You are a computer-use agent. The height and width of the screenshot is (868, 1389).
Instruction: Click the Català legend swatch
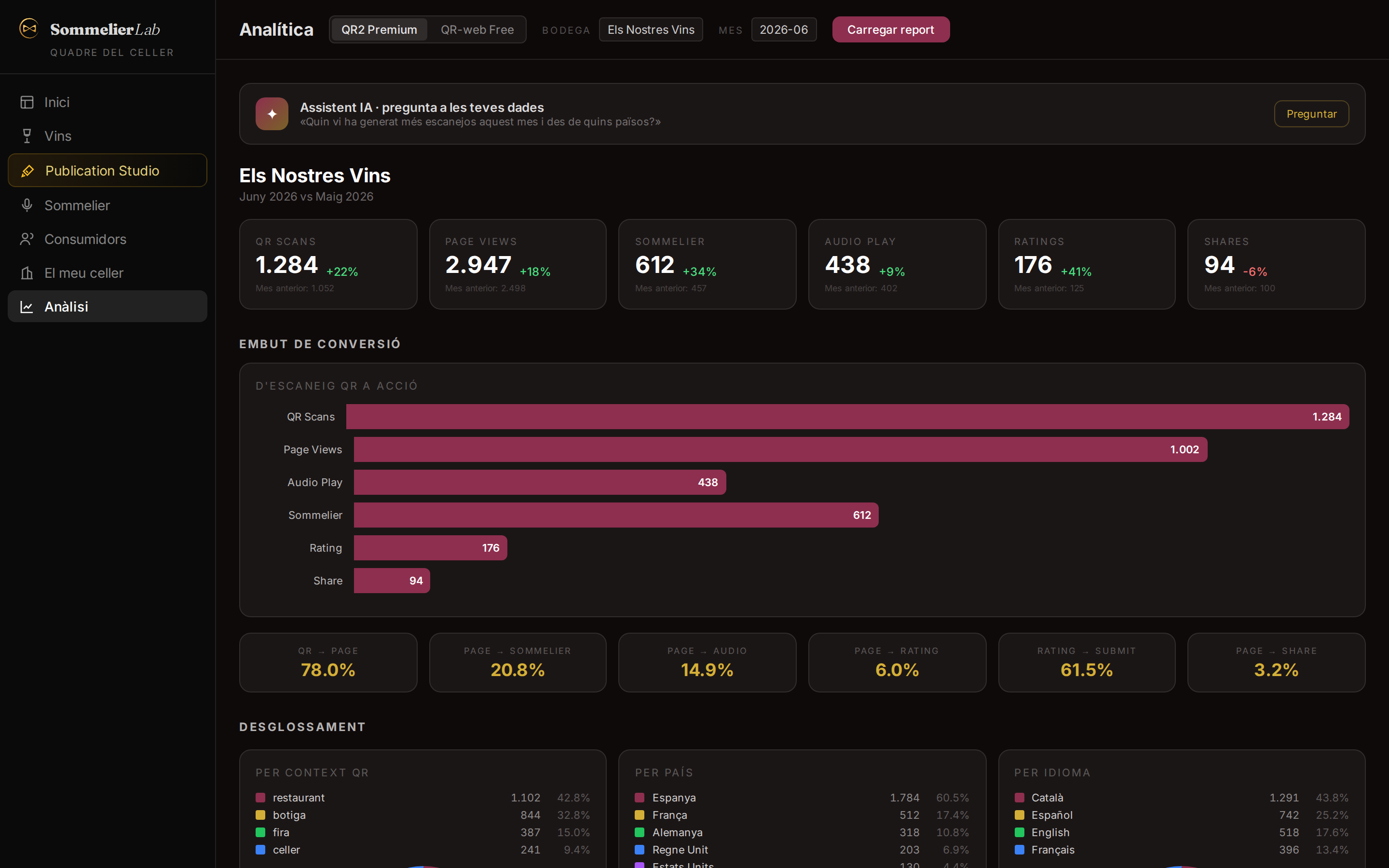pyautogui.click(x=1020, y=798)
